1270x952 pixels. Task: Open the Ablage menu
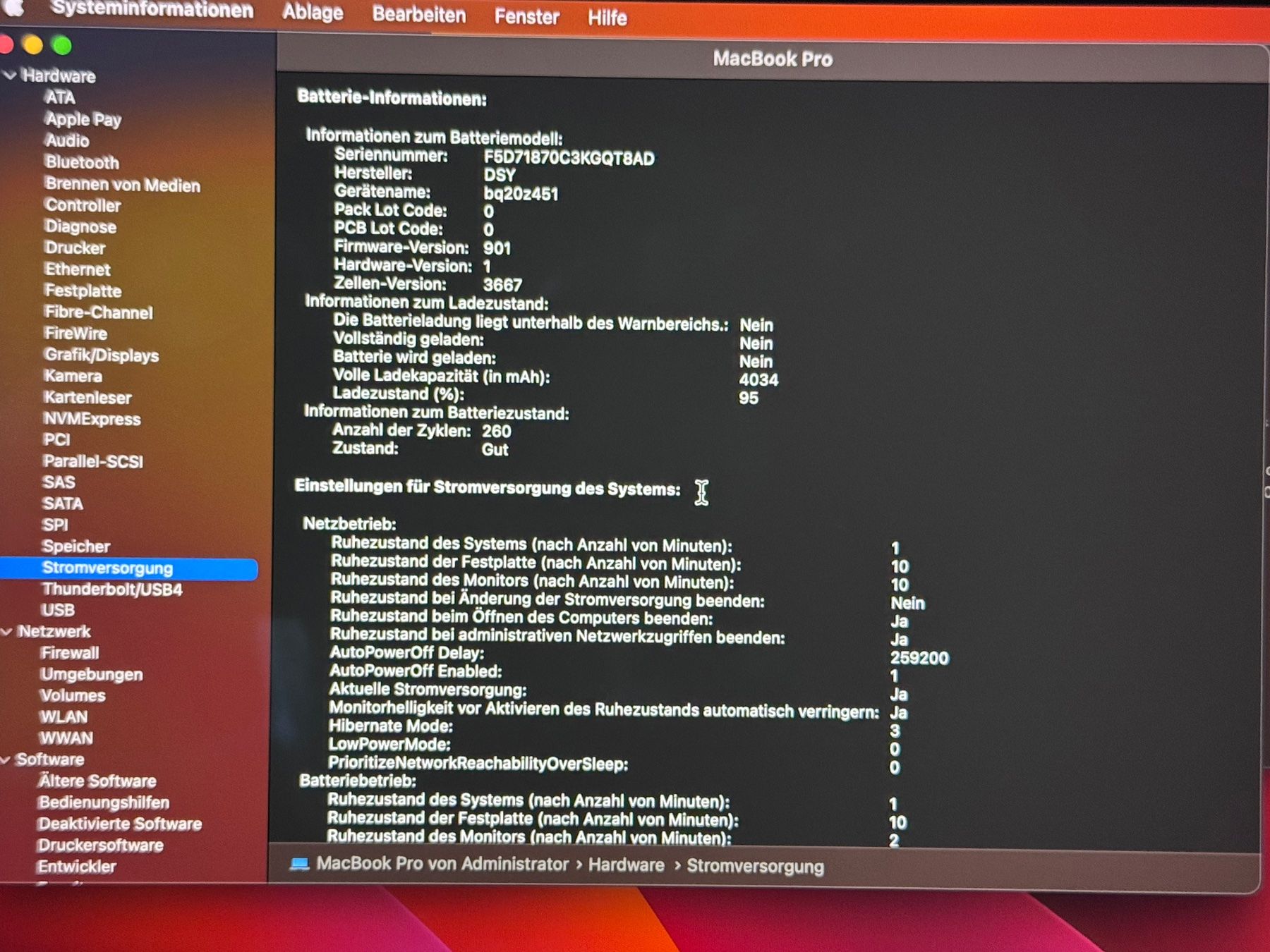[313, 12]
